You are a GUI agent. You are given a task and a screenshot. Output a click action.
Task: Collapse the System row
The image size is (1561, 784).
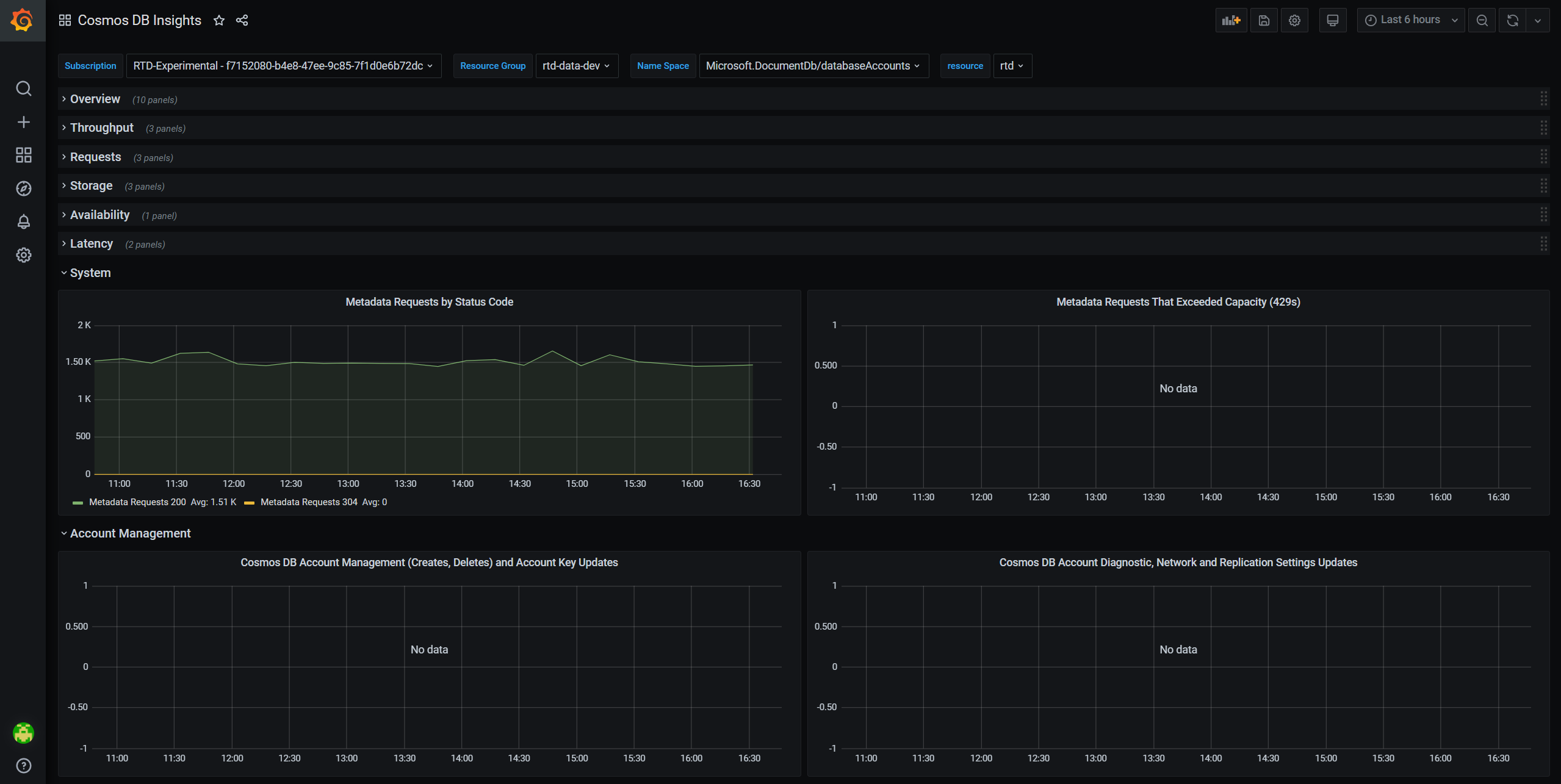point(90,273)
